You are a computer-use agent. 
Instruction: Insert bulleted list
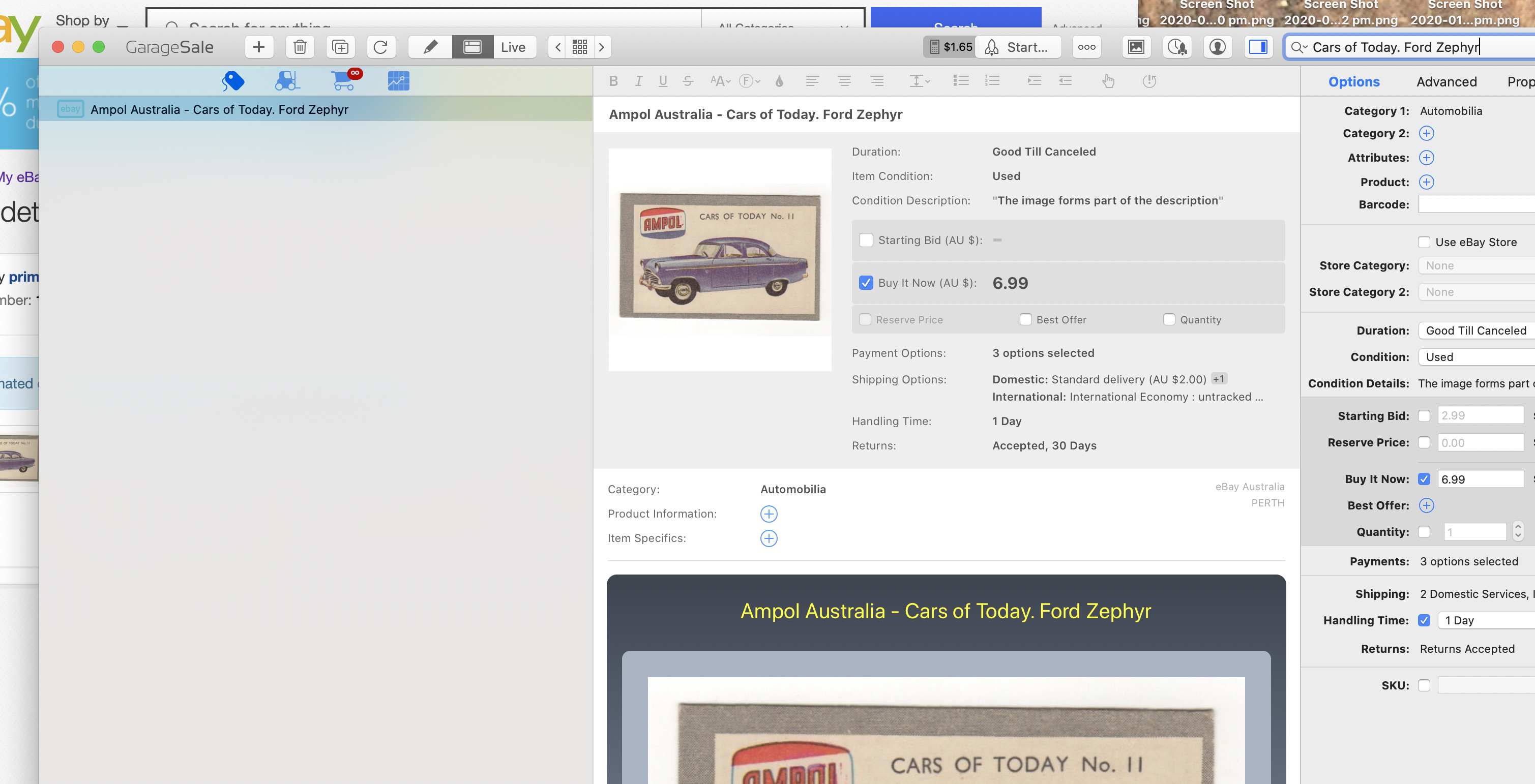pos(961,81)
